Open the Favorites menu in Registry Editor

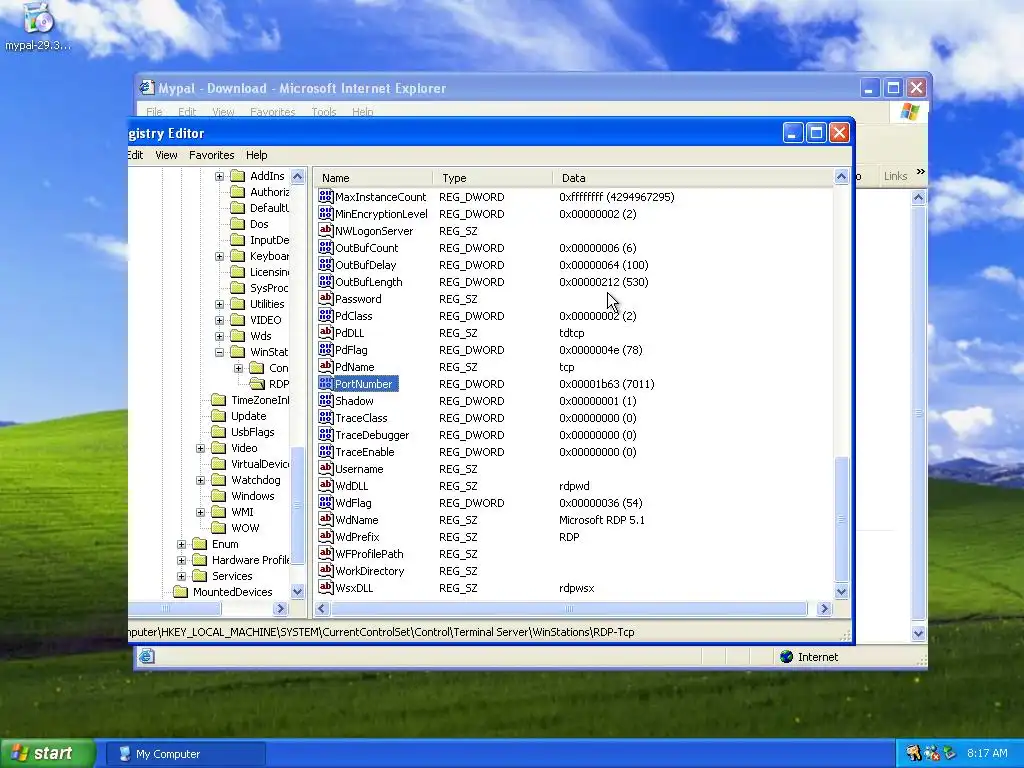point(212,155)
